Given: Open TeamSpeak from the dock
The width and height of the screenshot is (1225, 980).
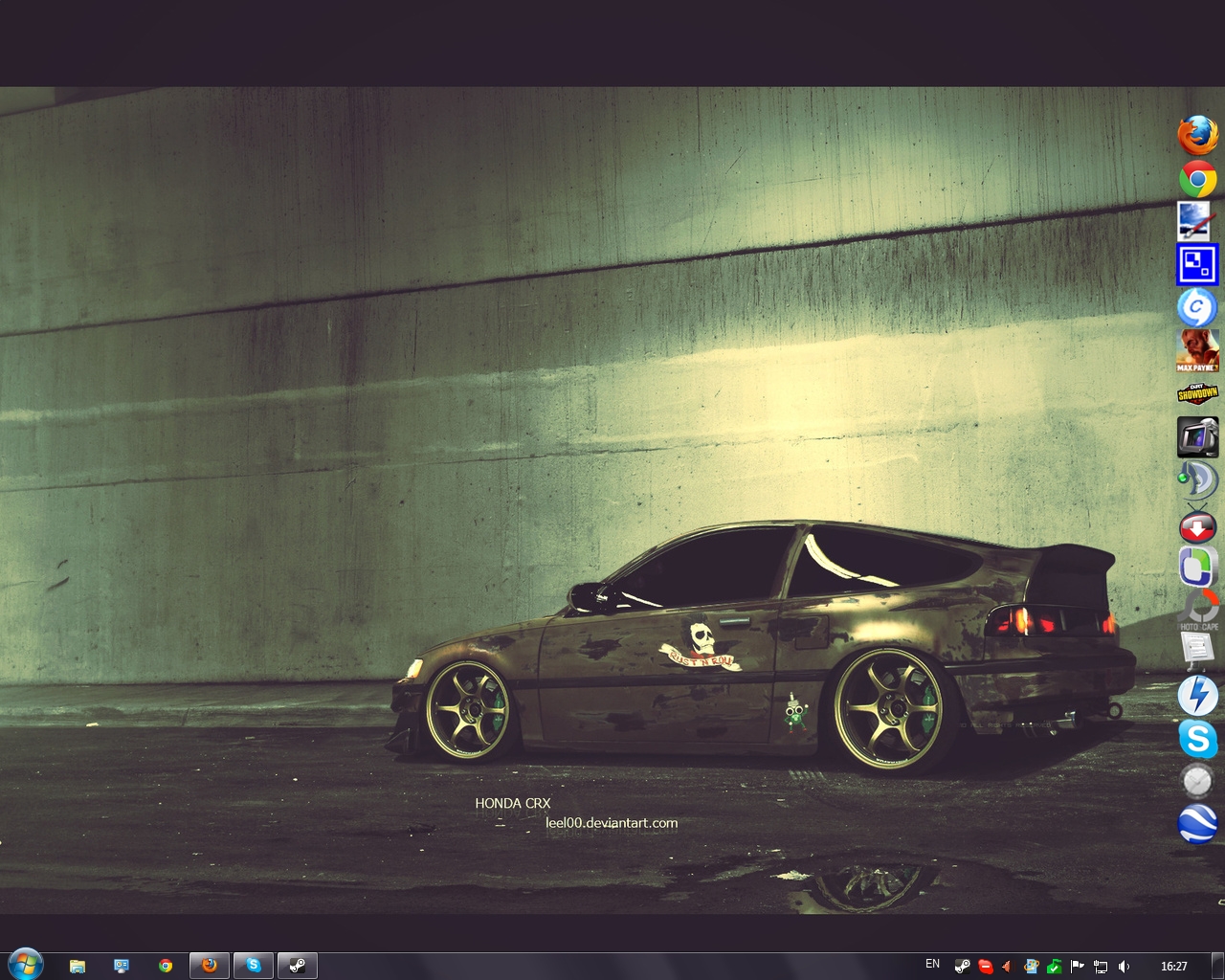Looking at the screenshot, I should 1197,480.
